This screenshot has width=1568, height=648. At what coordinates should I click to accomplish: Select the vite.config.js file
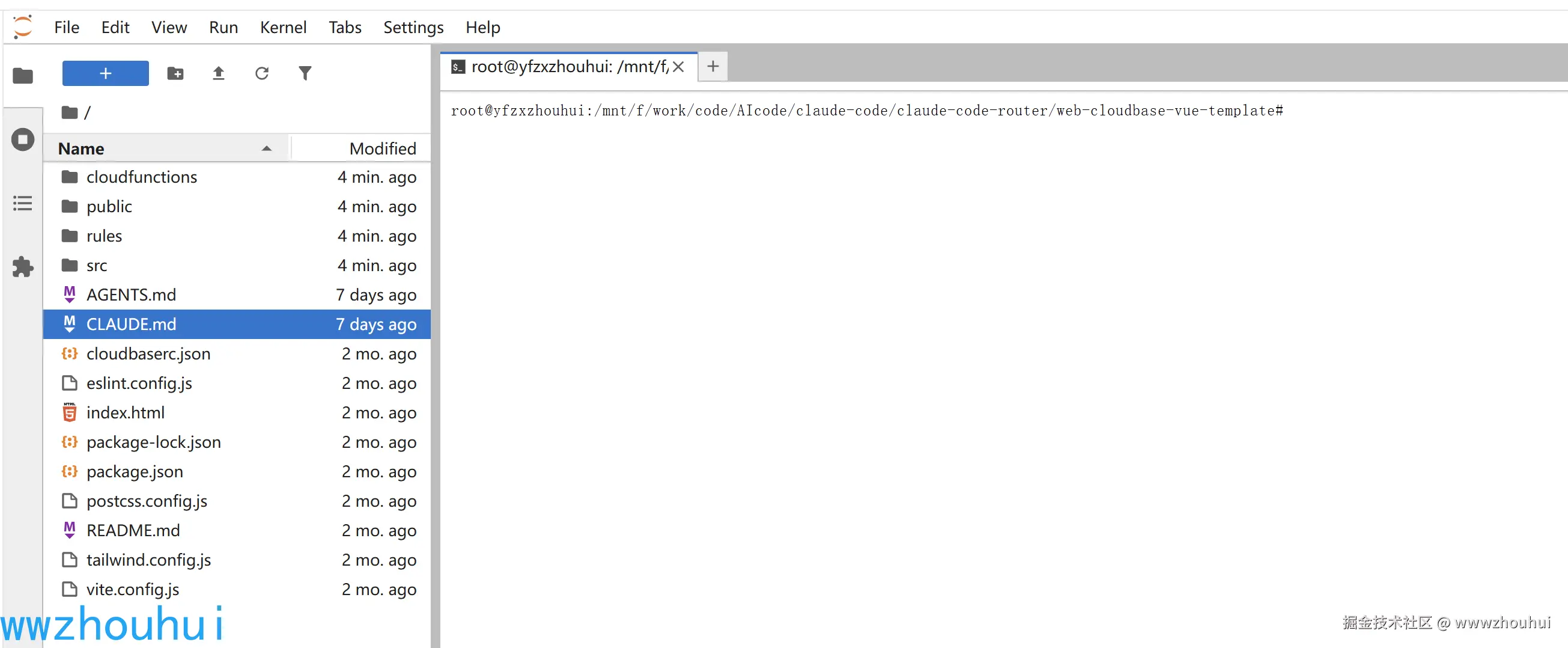pyautogui.click(x=237, y=589)
